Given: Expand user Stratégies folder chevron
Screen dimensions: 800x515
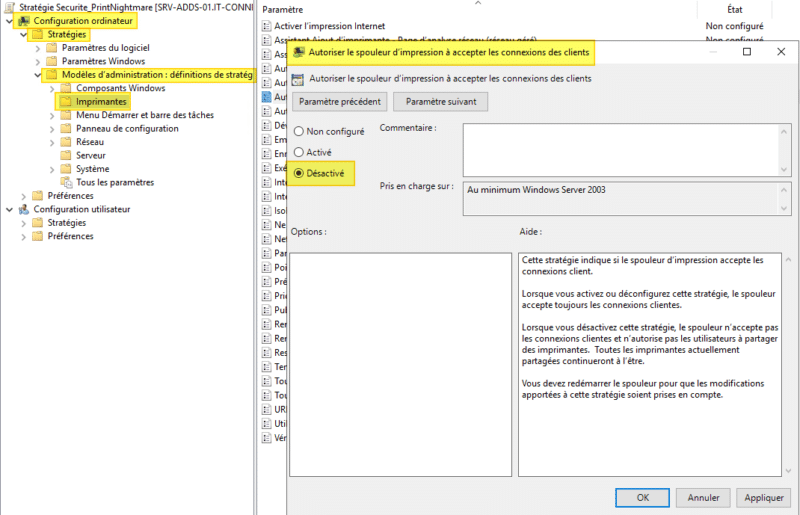Looking at the screenshot, I should (23, 223).
